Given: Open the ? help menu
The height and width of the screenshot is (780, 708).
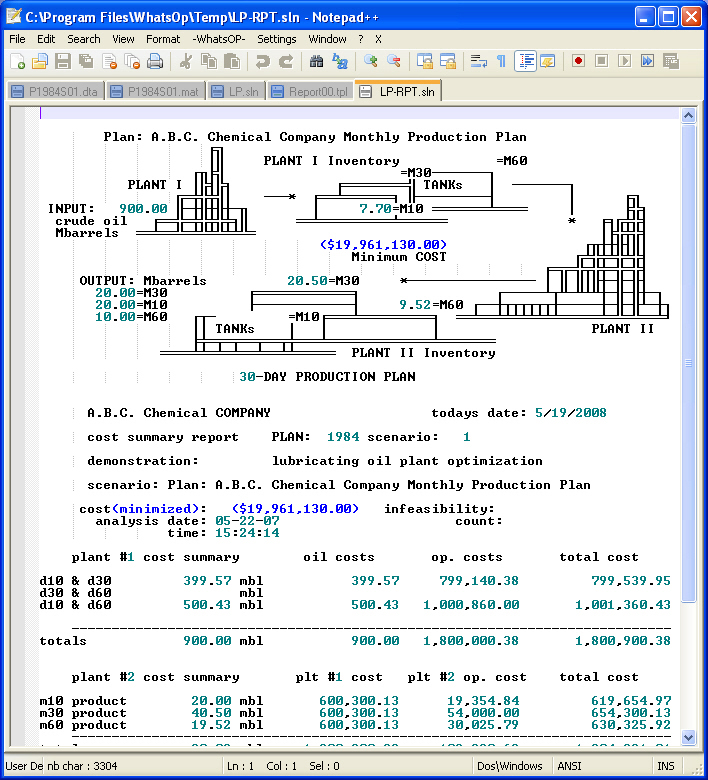Looking at the screenshot, I should 361,39.
